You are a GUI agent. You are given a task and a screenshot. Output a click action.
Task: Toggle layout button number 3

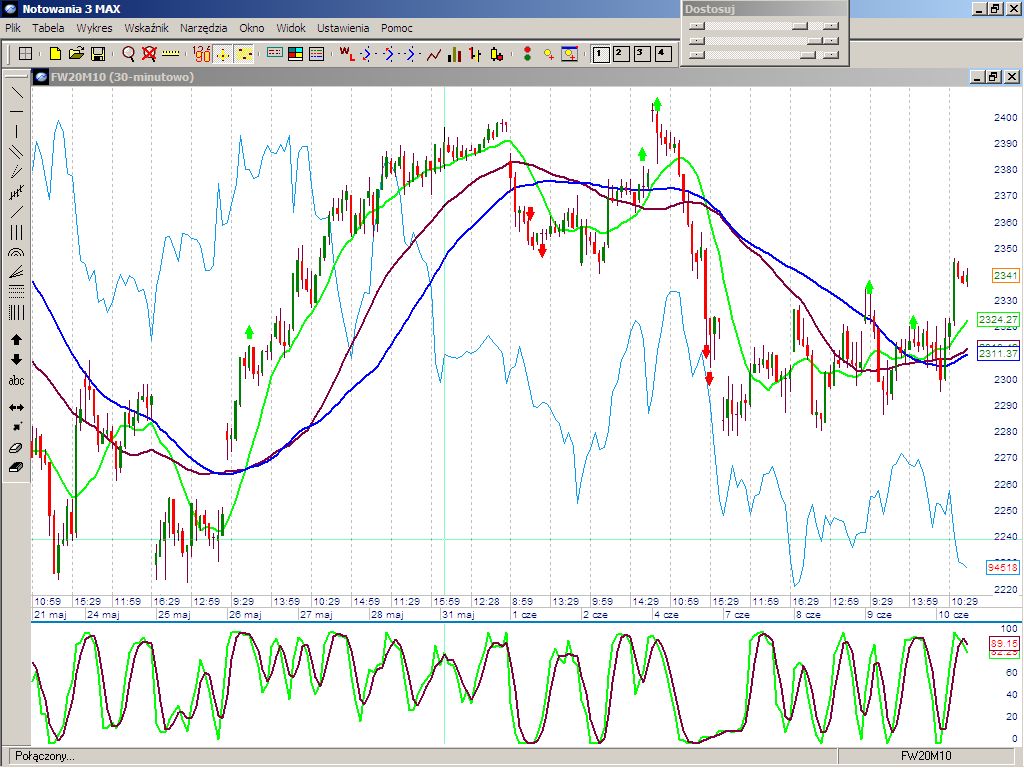point(641,53)
